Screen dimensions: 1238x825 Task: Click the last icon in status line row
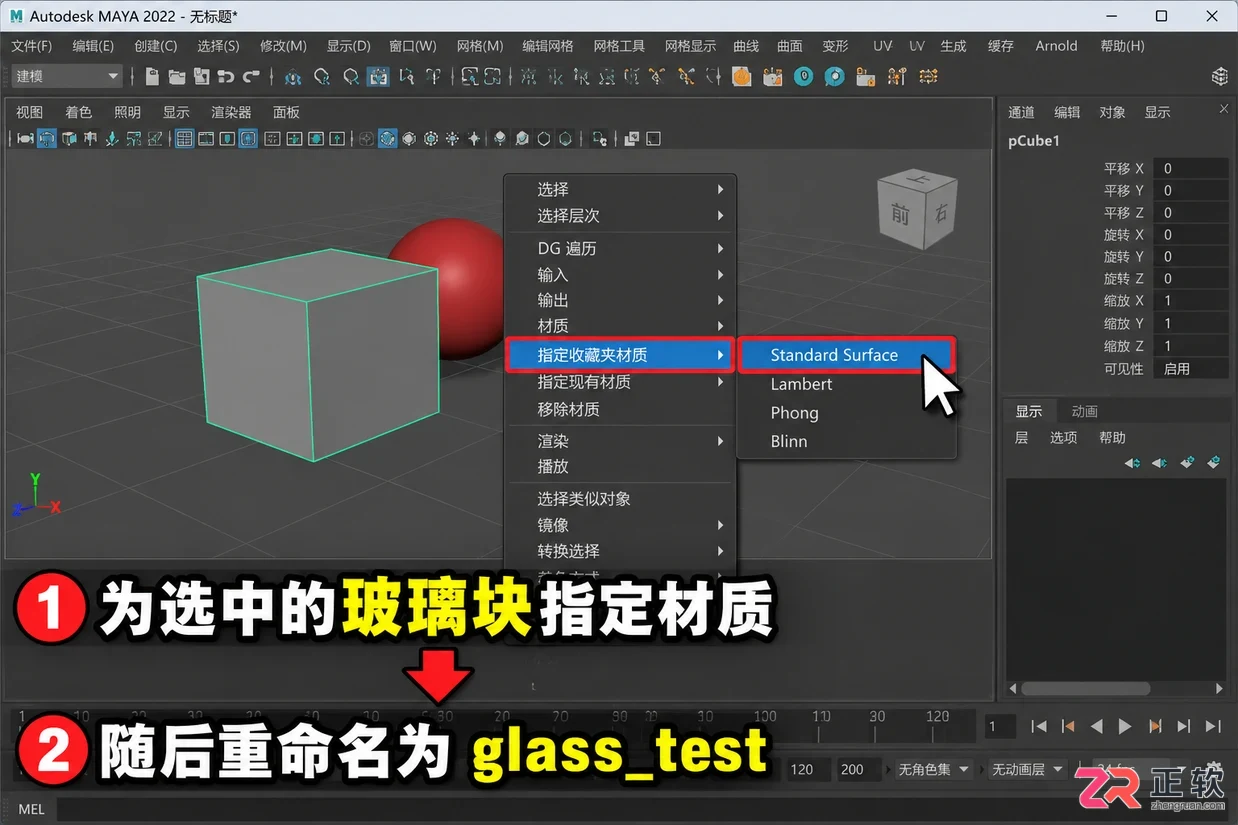tap(928, 77)
